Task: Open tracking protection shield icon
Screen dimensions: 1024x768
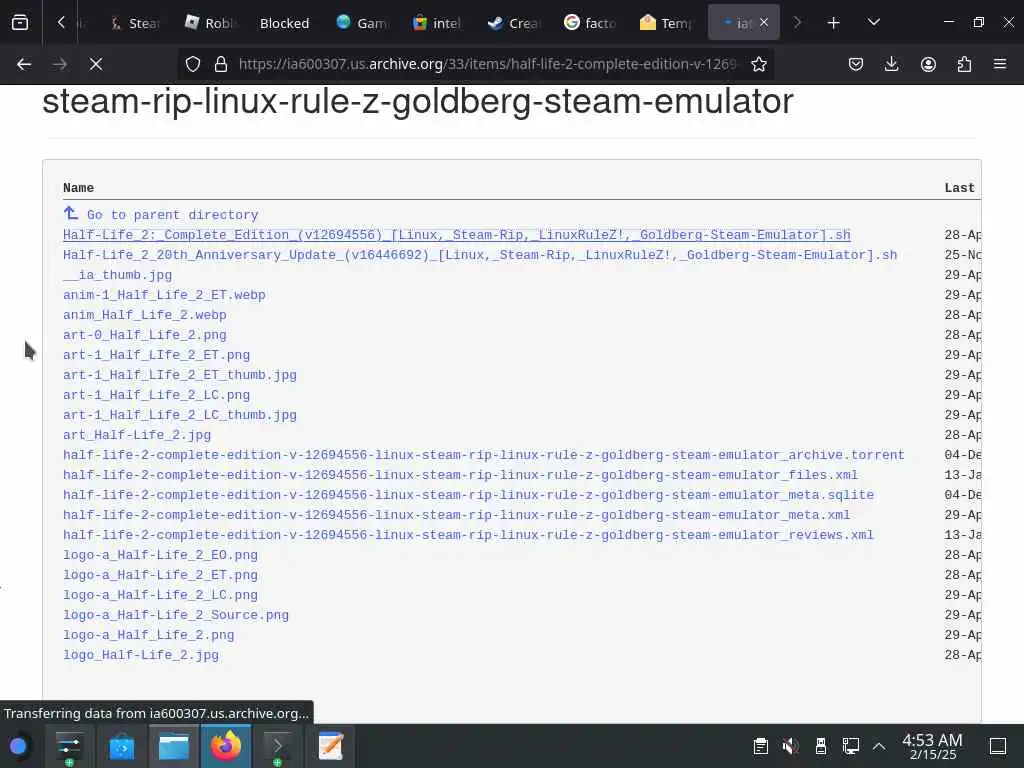Action: 193,64
